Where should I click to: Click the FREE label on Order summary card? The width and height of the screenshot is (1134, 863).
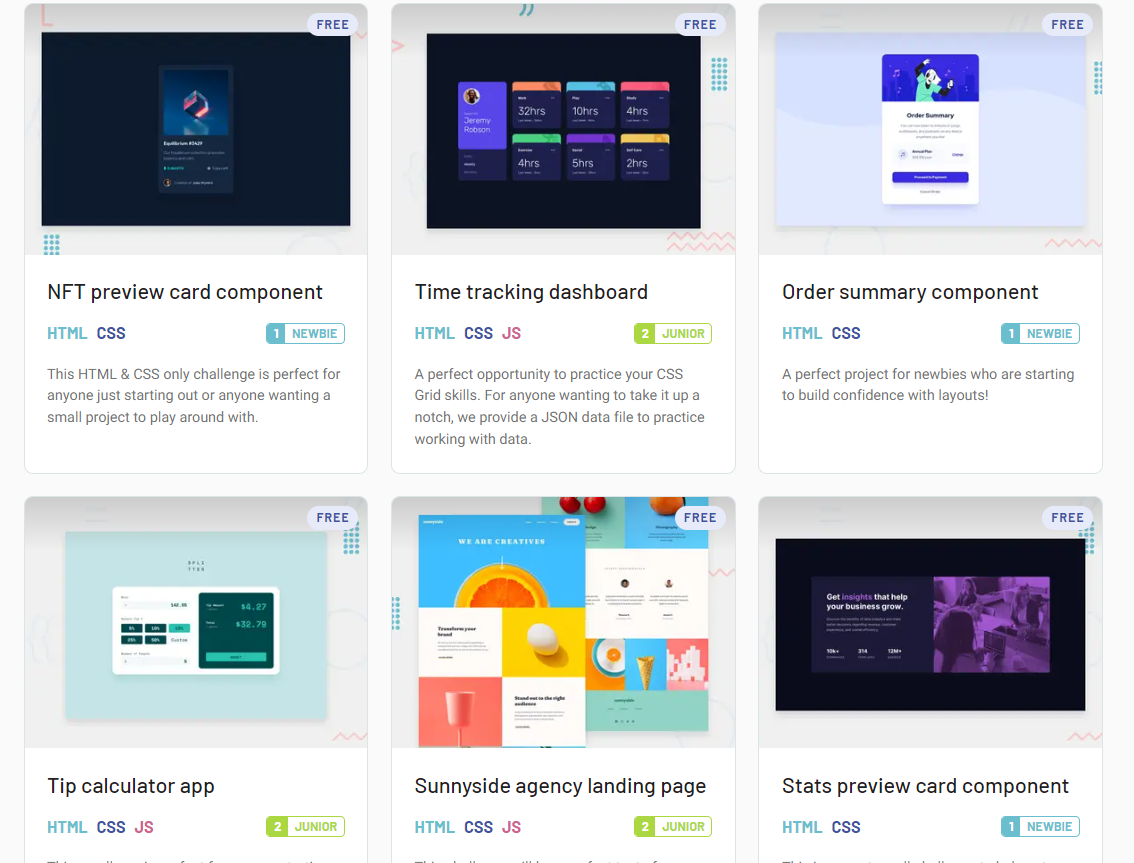[1067, 25]
